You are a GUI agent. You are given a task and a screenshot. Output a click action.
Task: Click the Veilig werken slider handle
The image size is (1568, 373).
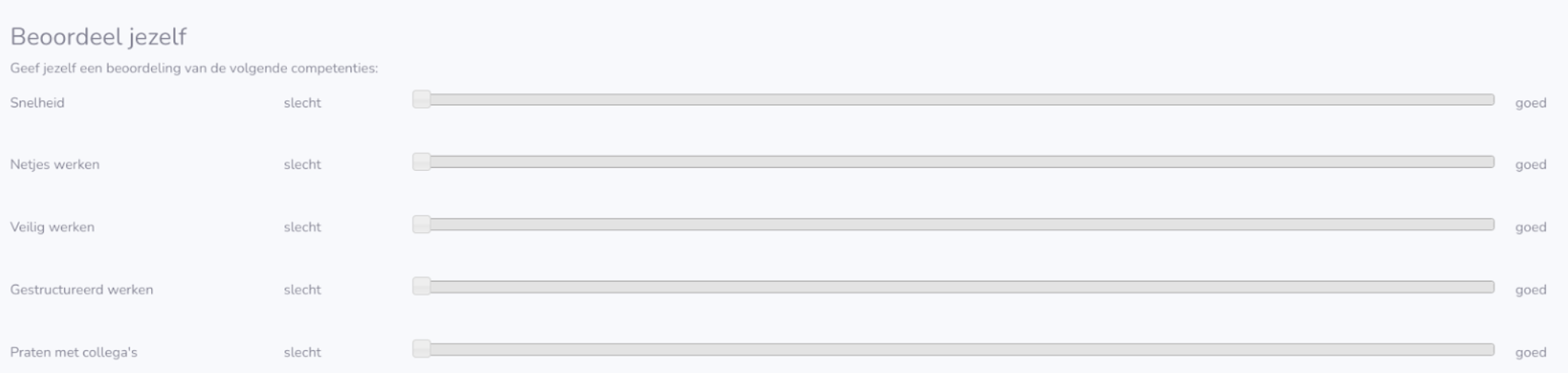click(x=421, y=224)
